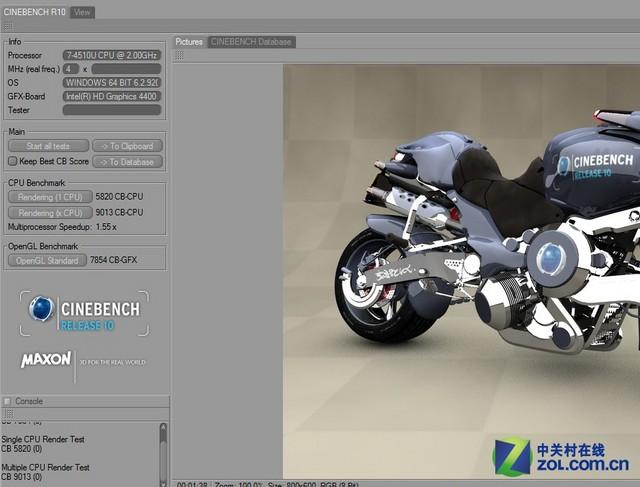Click the Pictures panel grip handle
Viewport: 640px width, 487px height.
(x=179, y=55)
